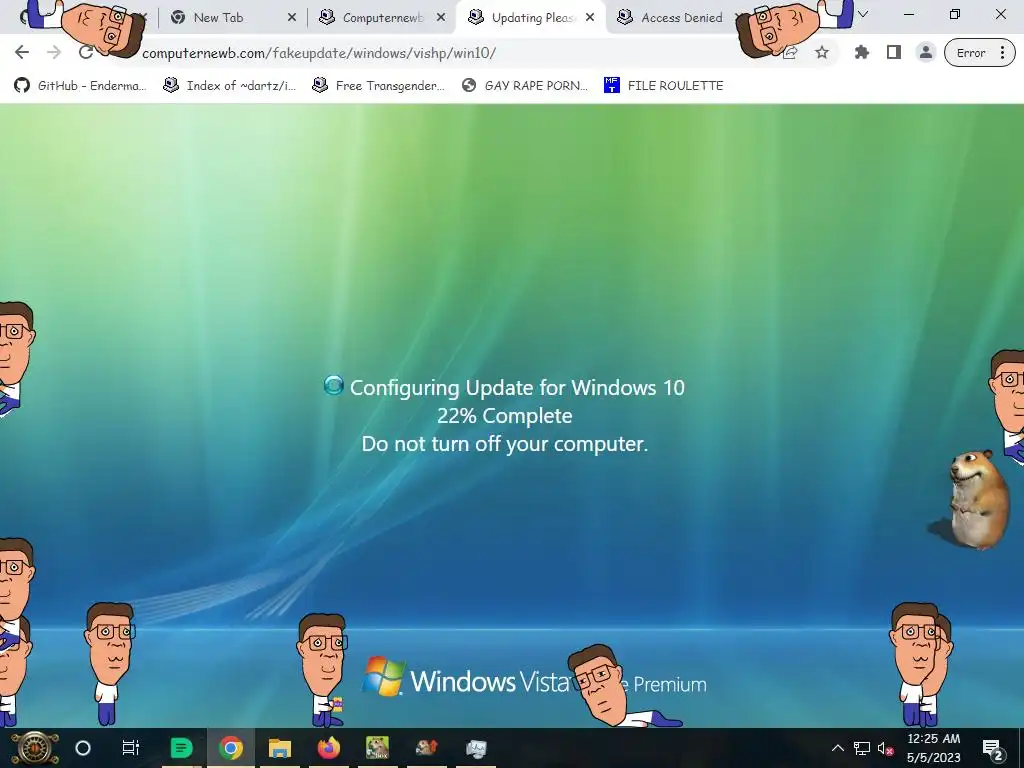Open the animal icon app on the taskbar
Viewport: 1024px width, 768px height.
tap(426, 748)
